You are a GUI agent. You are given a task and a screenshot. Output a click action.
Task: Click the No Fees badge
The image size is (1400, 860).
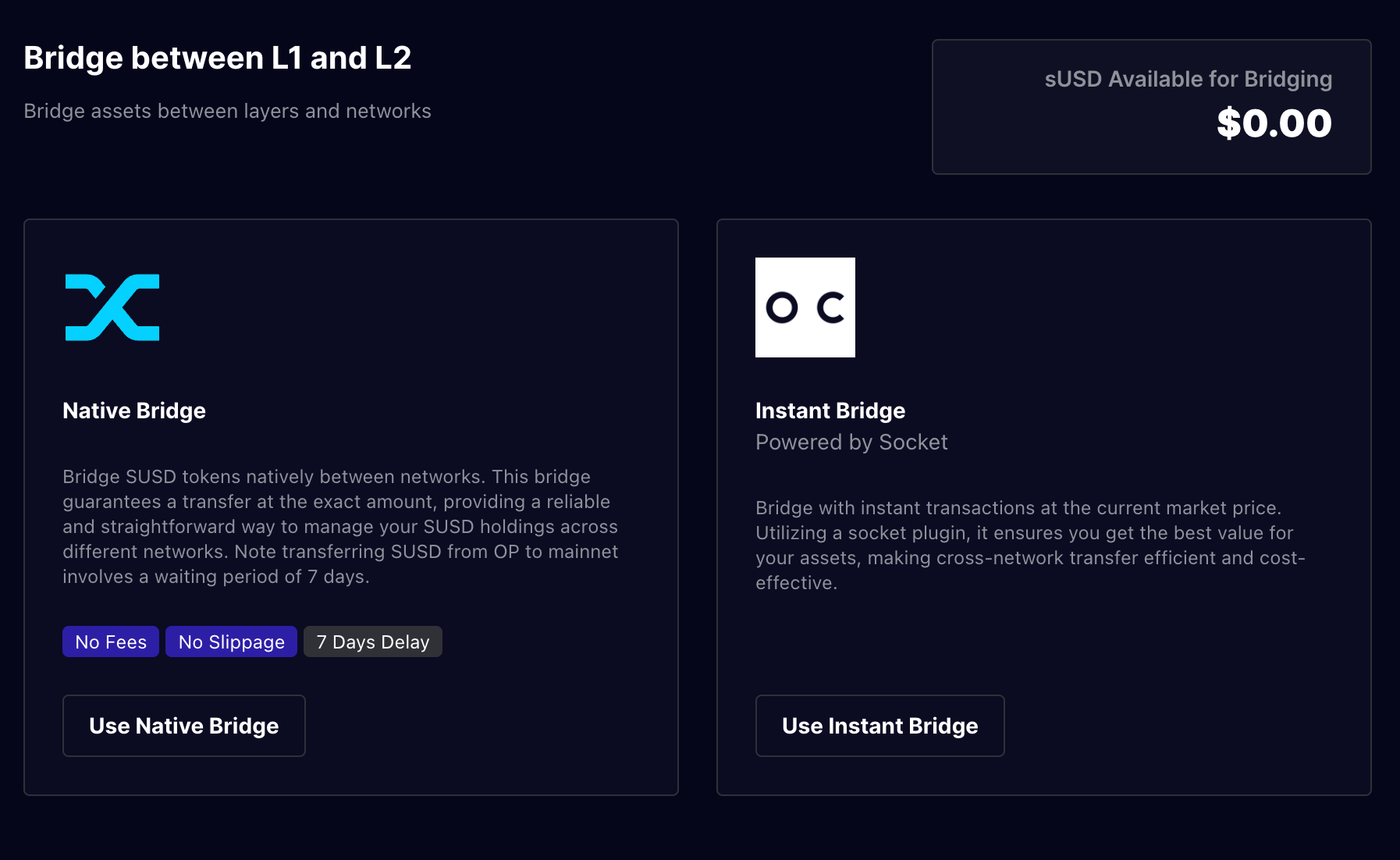coord(111,641)
